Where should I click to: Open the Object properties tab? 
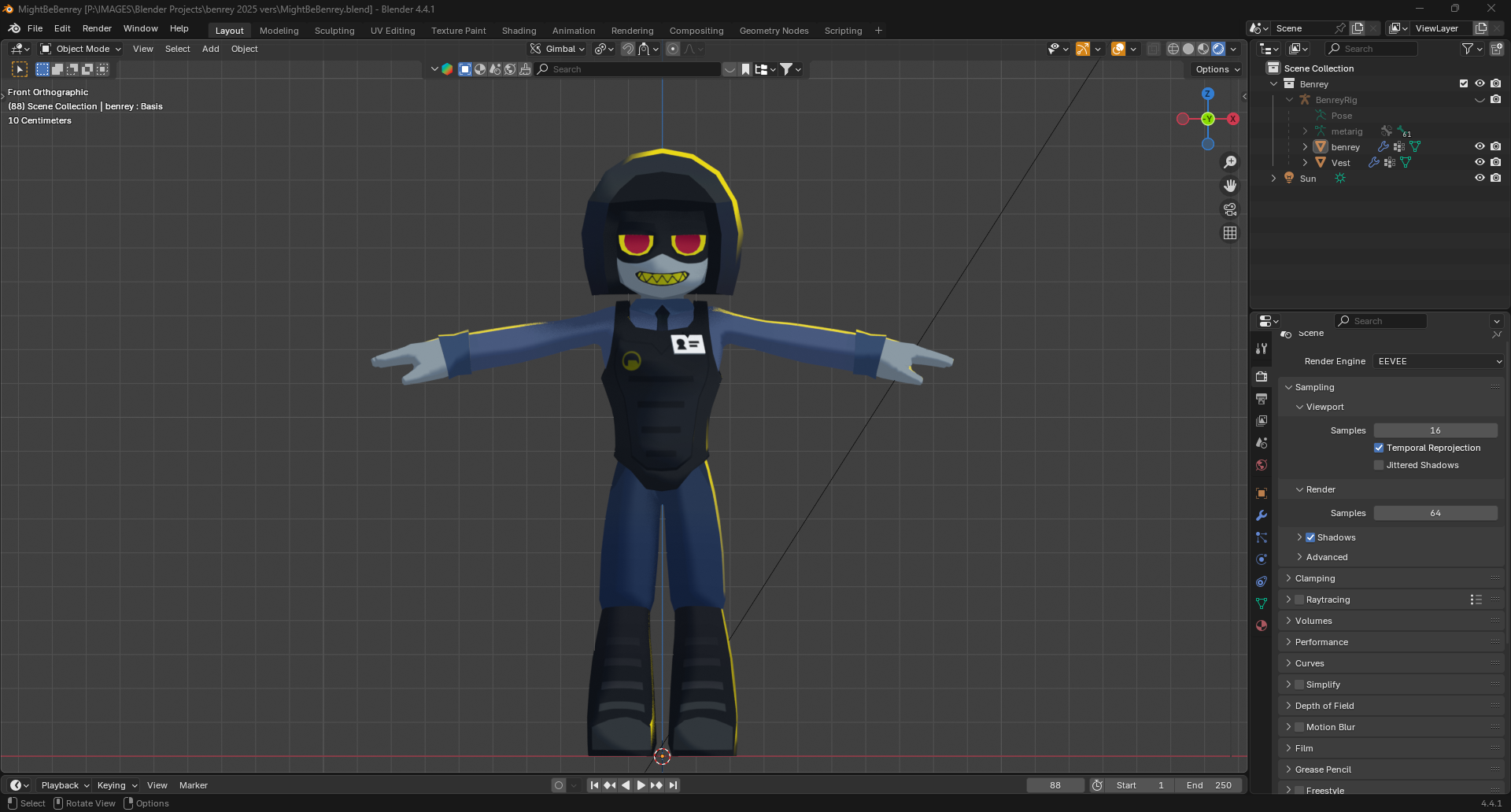coord(1262,493)
